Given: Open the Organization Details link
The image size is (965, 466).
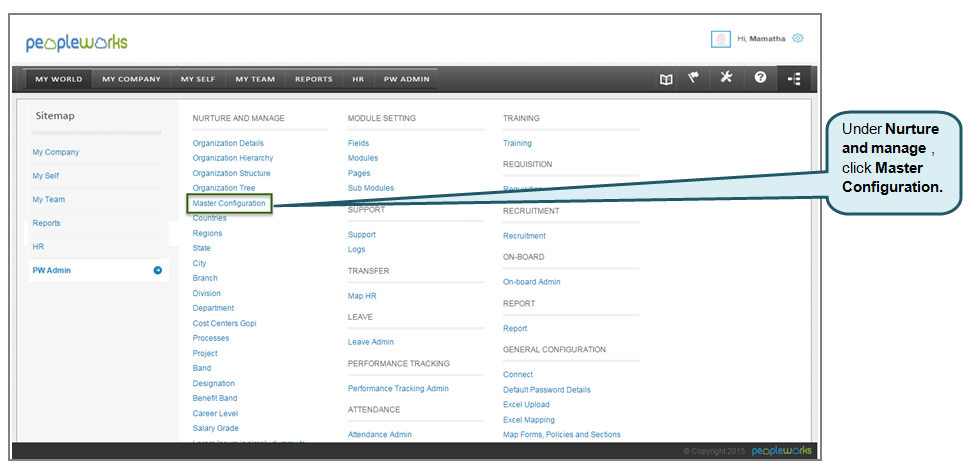Looking at the screenshot, I should click(228, 143).
